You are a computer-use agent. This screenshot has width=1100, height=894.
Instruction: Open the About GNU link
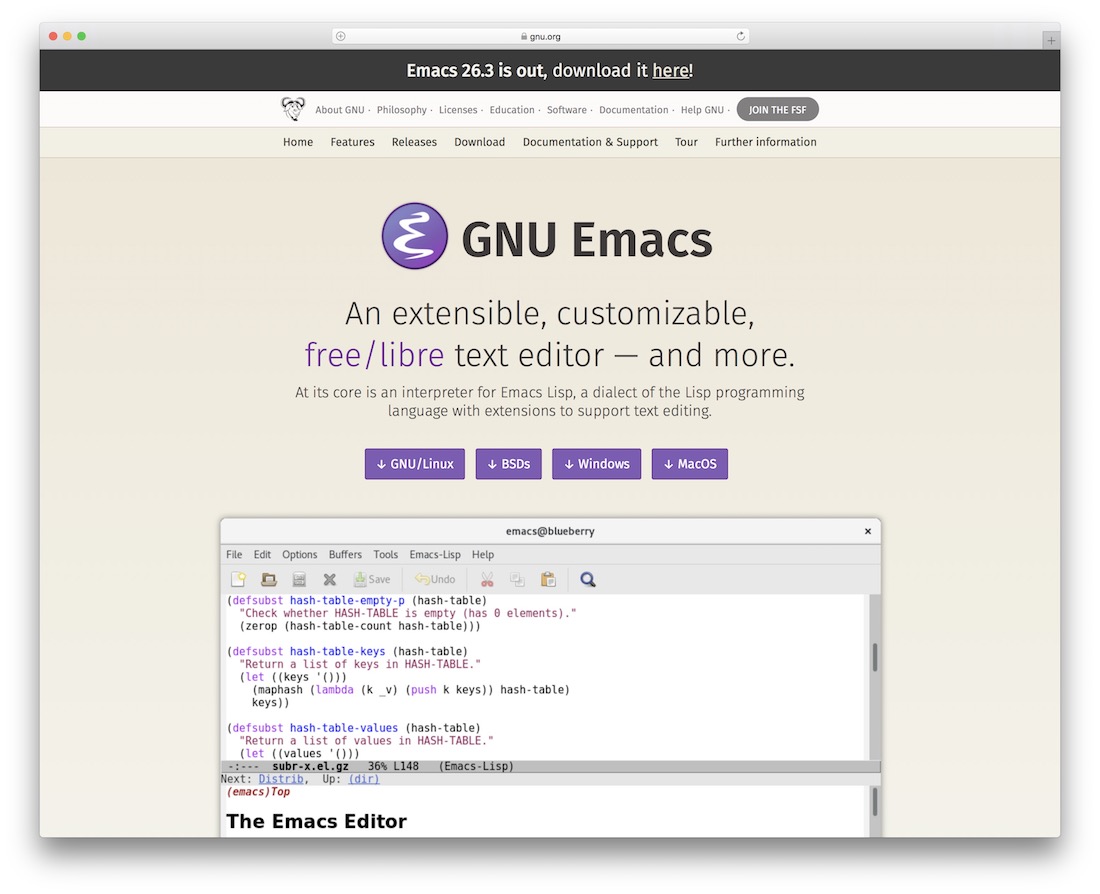click(x=340, y=109)
